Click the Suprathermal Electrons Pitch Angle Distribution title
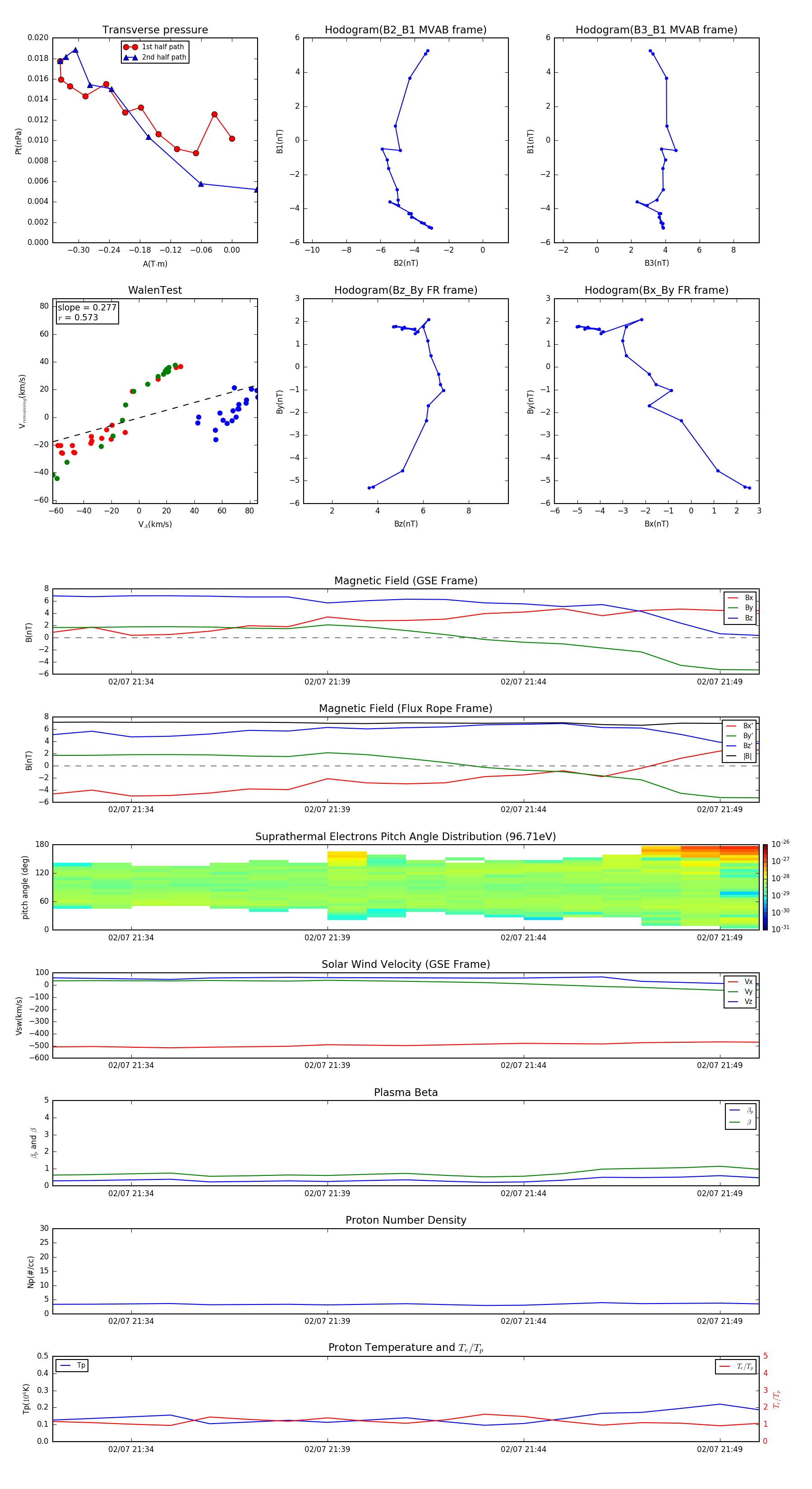812x1489 pixels. click(406, 837)
